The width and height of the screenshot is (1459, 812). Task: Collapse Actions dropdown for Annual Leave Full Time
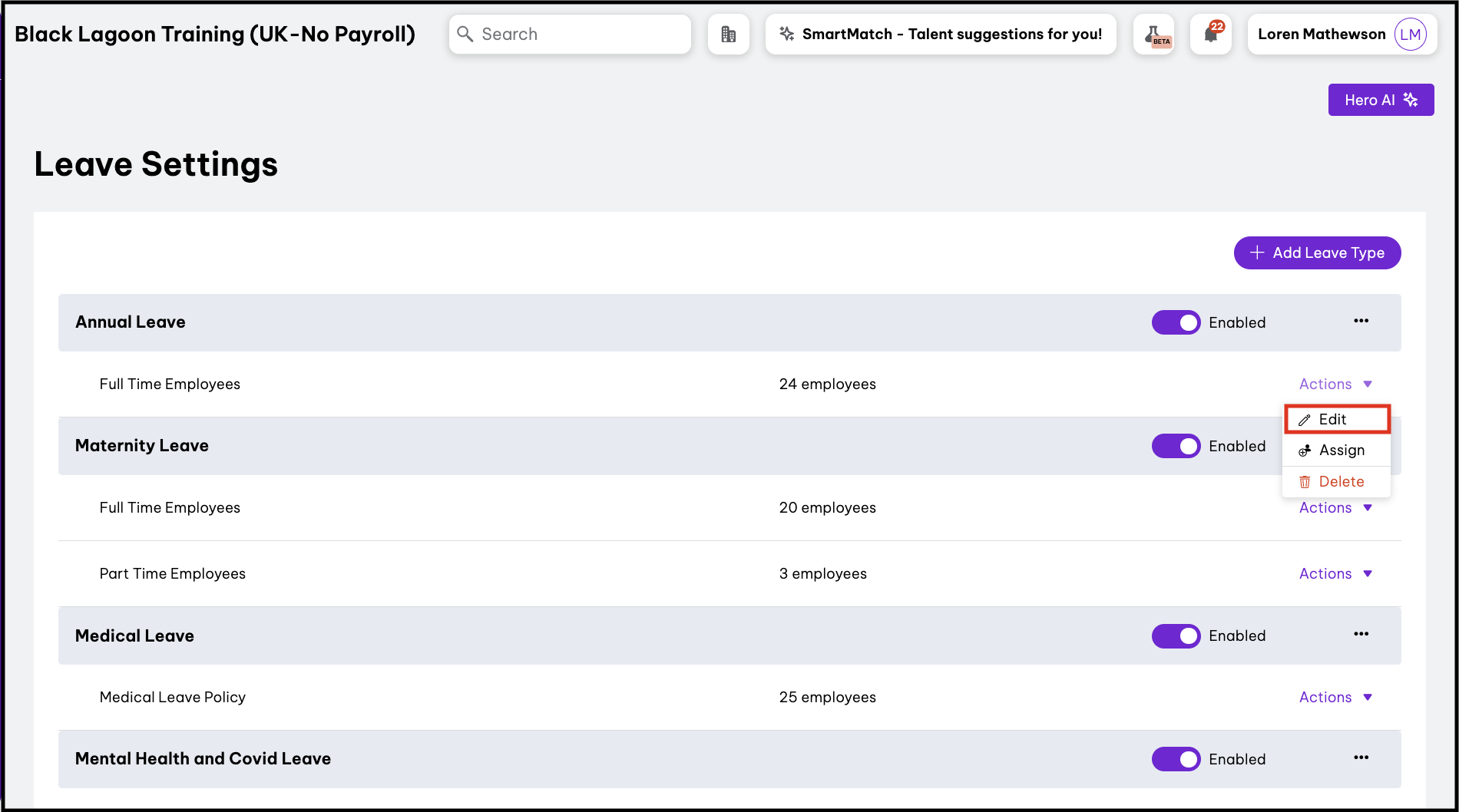(1335, 384)
